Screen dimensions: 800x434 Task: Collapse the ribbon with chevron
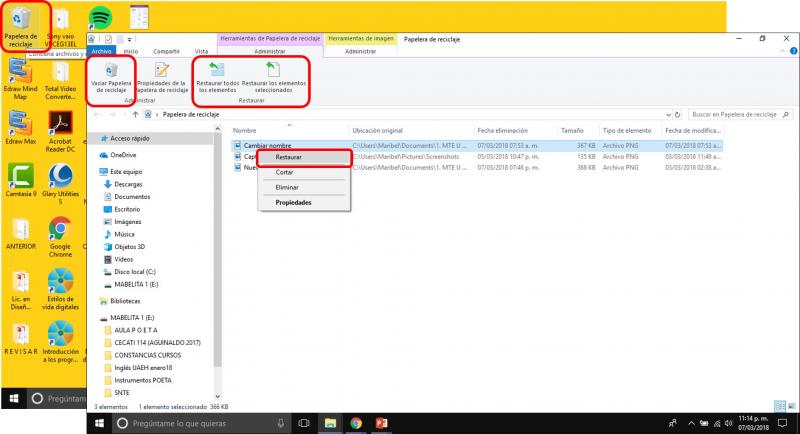click(782, 51)
